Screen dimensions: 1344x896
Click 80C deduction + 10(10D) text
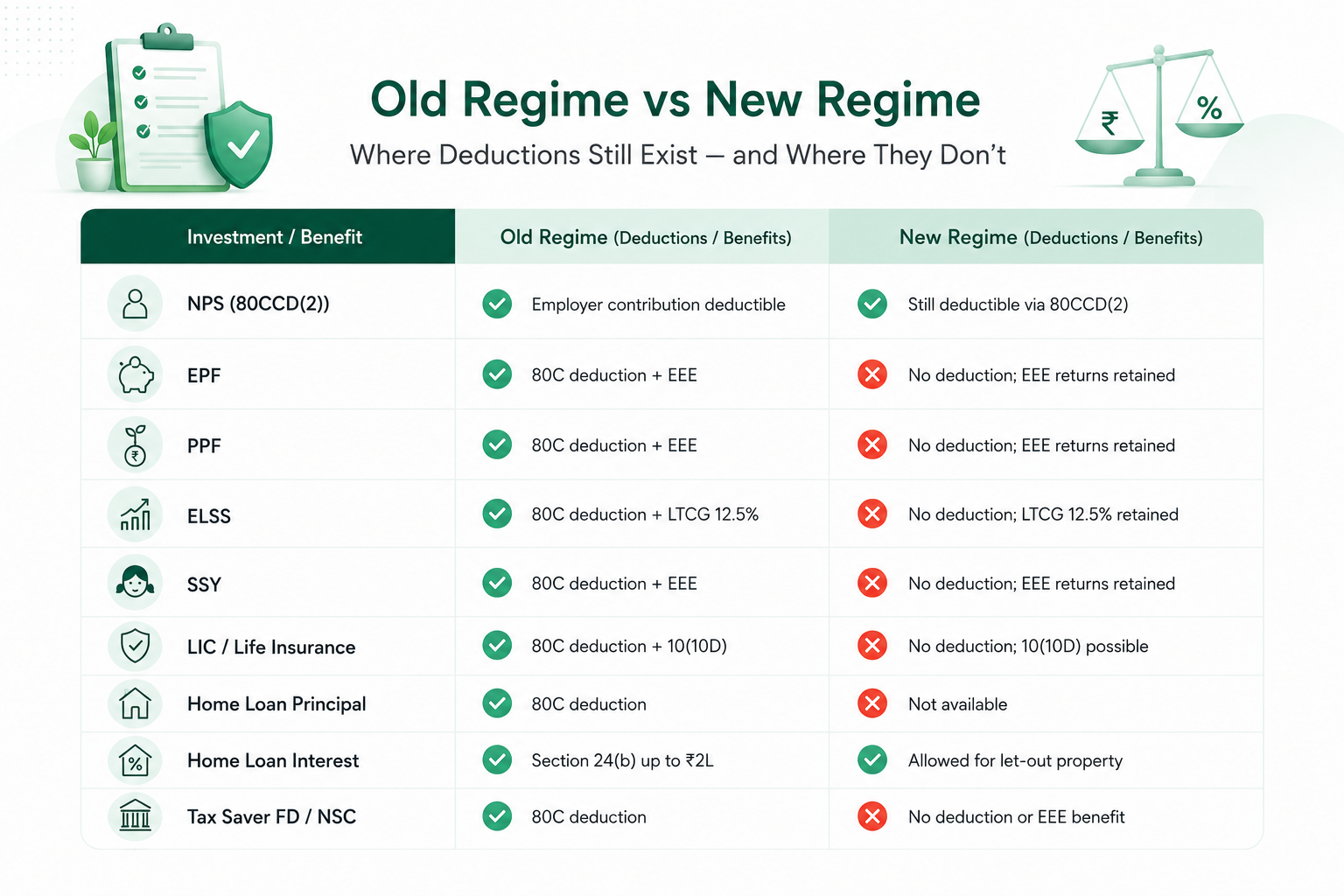(629, 646)
